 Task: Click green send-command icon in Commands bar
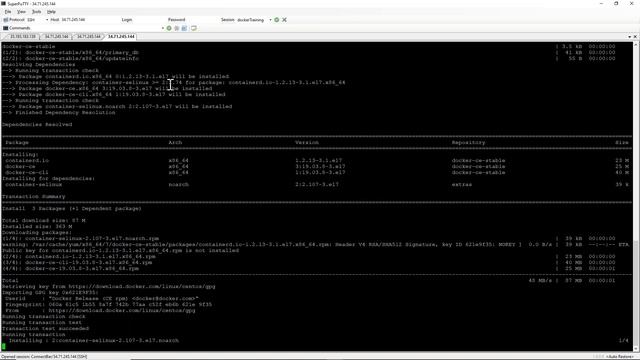point(169,28)
